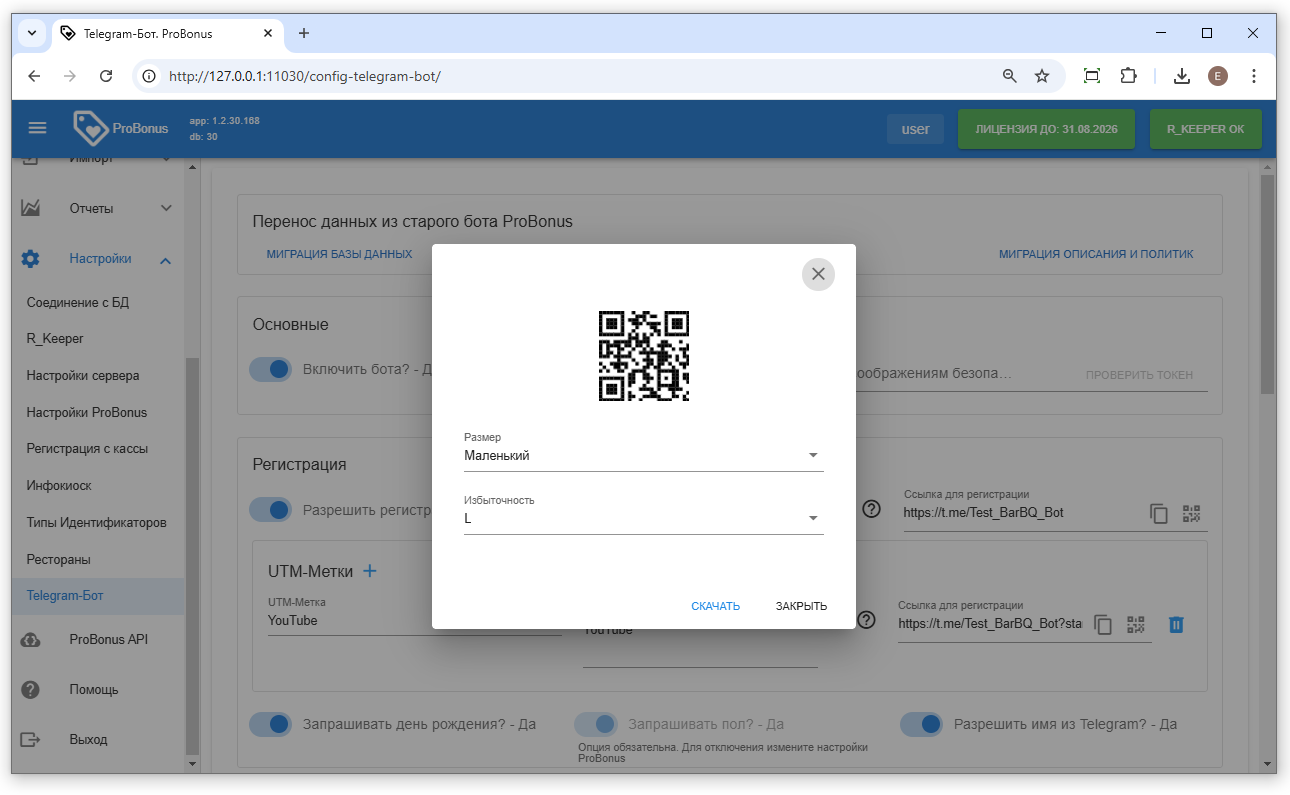Click МИГРАЦИЯ БАЗЫ ДАННЫХ link
1290x795 pixels.
pyautogui.click(x=339, y=254)
